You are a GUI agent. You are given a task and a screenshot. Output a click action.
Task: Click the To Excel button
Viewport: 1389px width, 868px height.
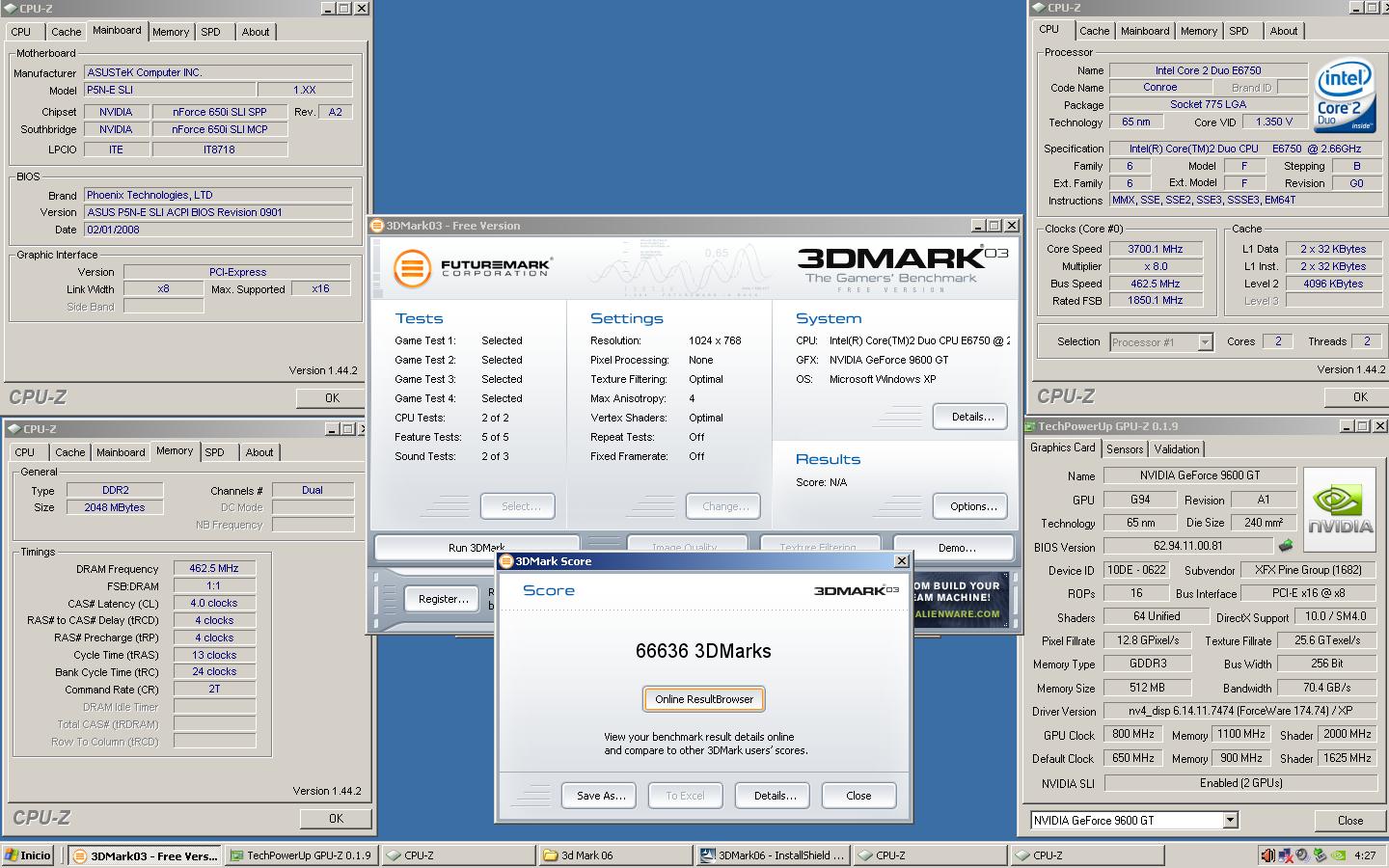pos(685,796)
